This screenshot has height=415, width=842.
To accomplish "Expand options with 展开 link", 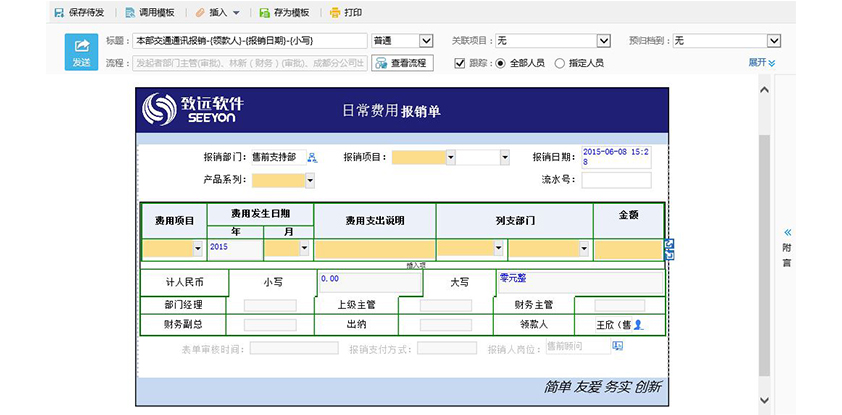I will (x=762, y=63).
